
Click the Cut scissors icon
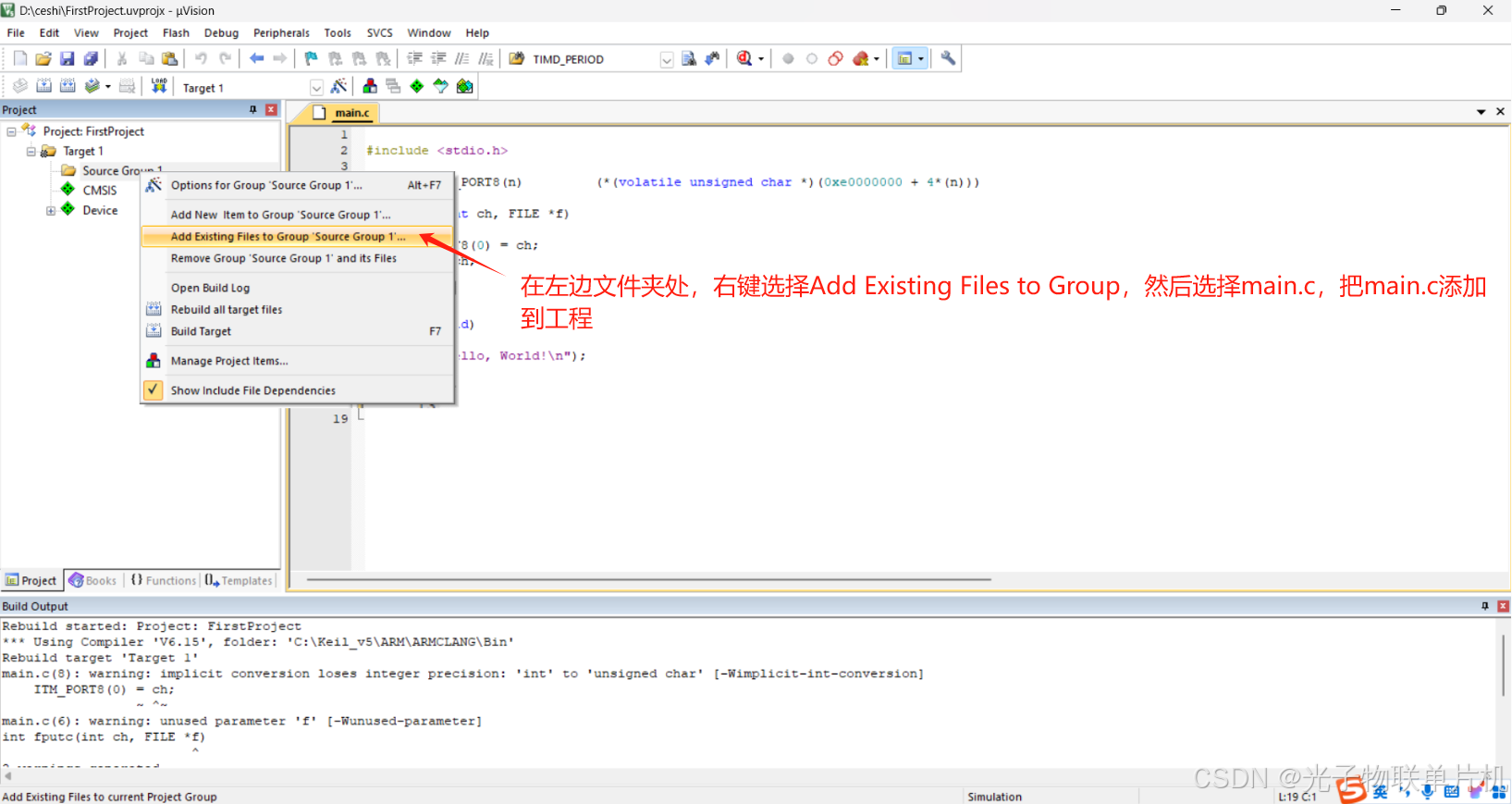121,58
